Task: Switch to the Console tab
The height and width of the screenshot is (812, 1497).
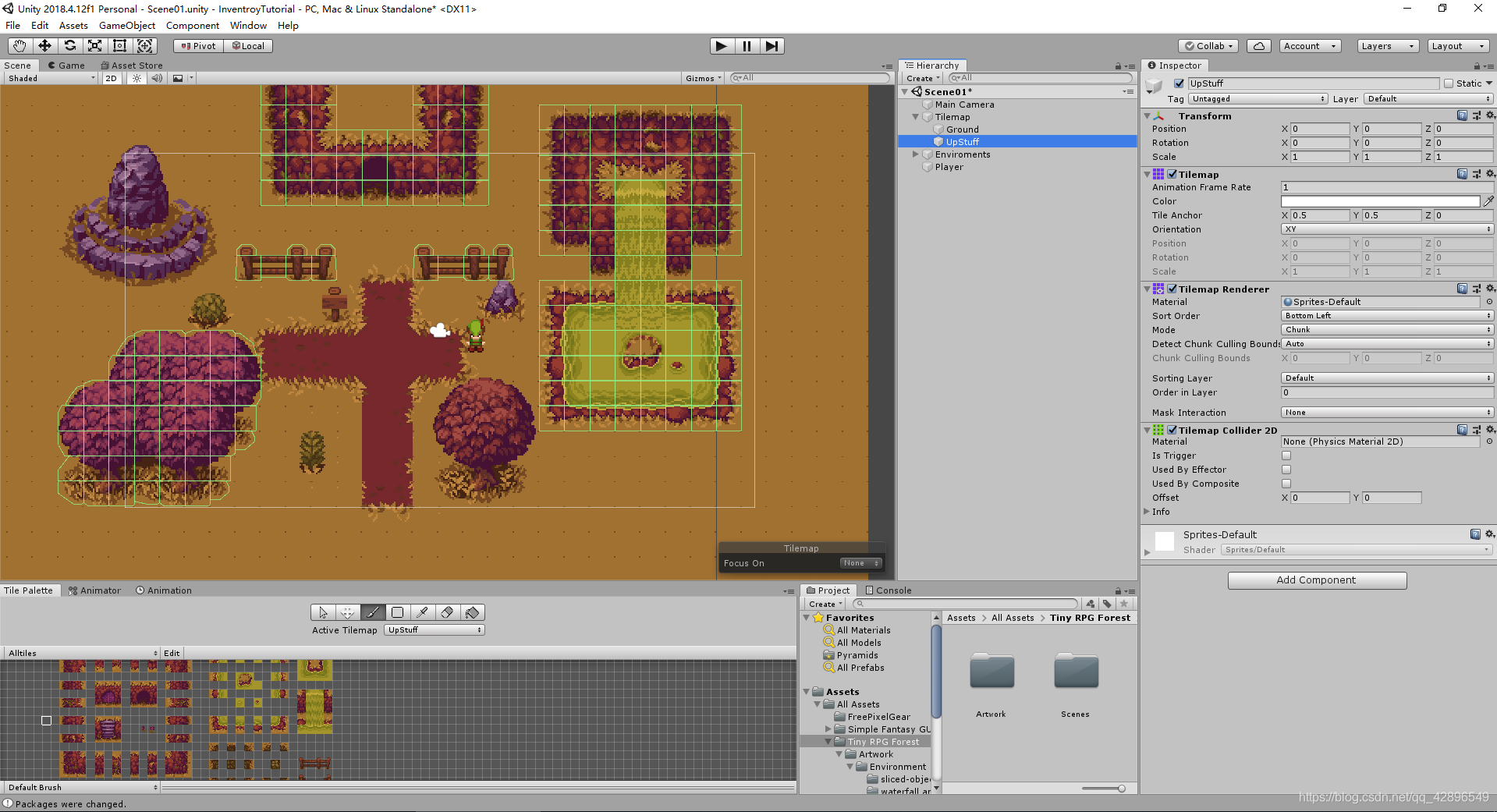Action: click(x=888, y=590)
